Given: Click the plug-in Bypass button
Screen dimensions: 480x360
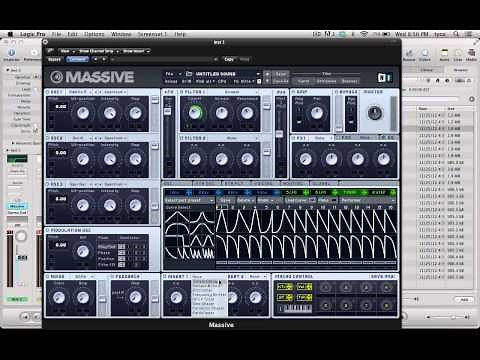Looking at the screenshot, I should coord(54,59).
